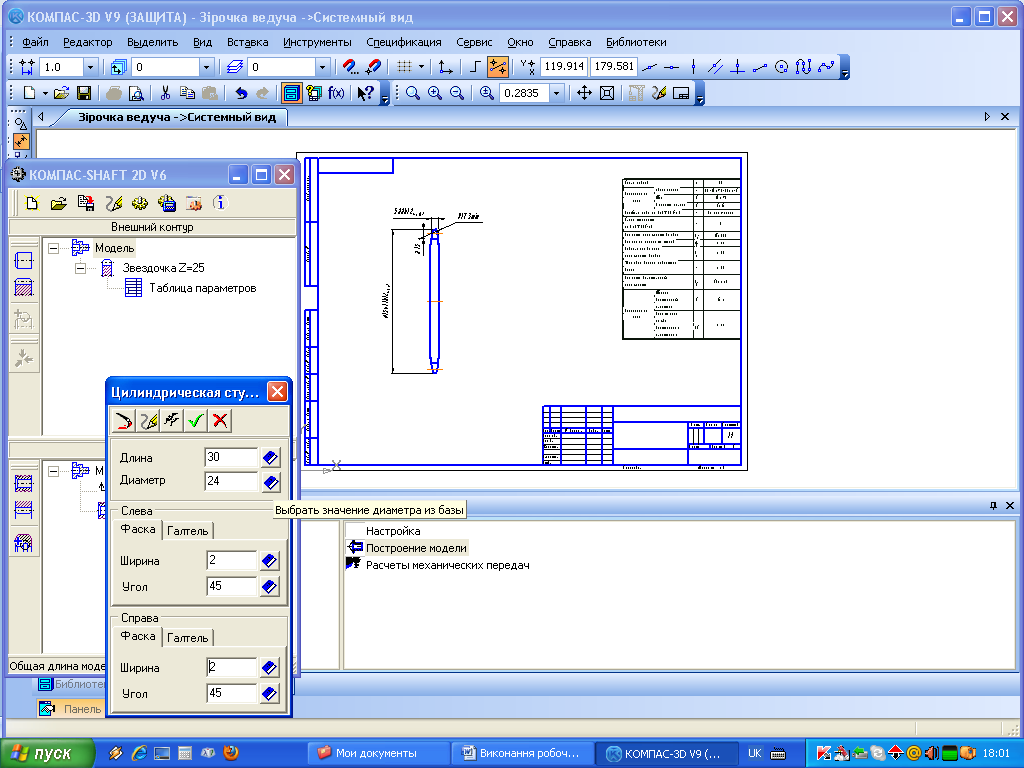Click New model icon in SHAFT 2D window
The height and width of the screenshot is (768, 1024).
tap(32, 203)
